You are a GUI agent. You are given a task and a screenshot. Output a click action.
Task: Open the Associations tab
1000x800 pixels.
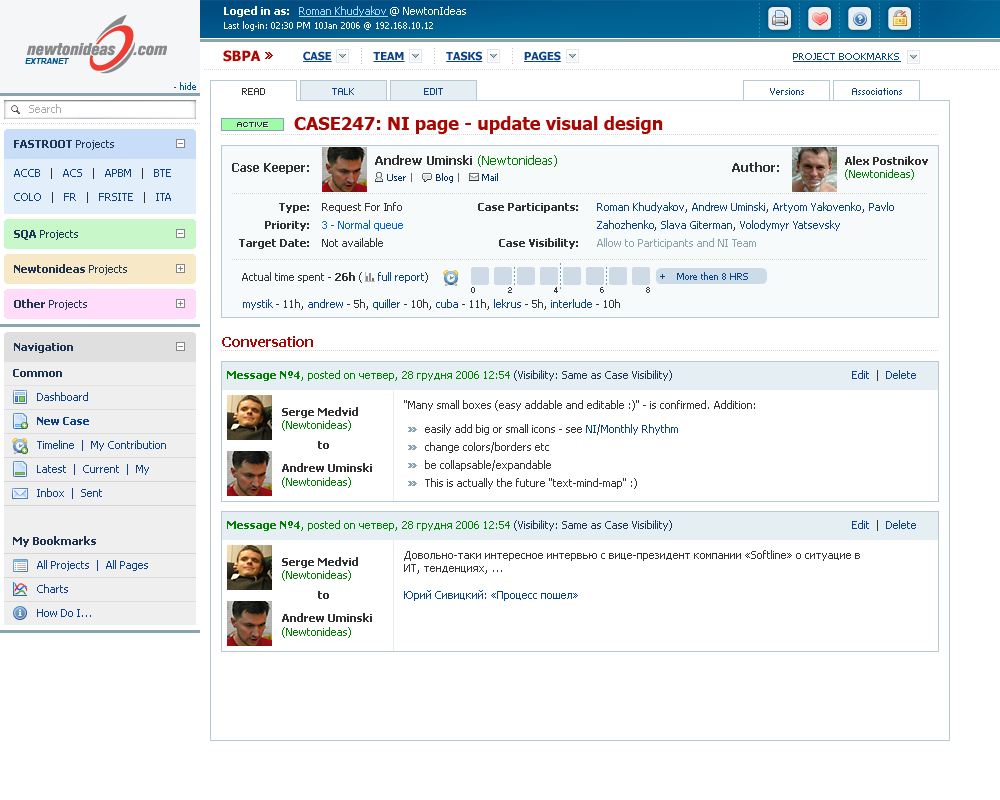[x=876, y=91]
